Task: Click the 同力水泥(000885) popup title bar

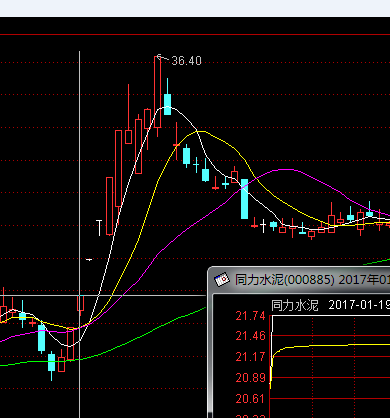Action: point(299,279)
